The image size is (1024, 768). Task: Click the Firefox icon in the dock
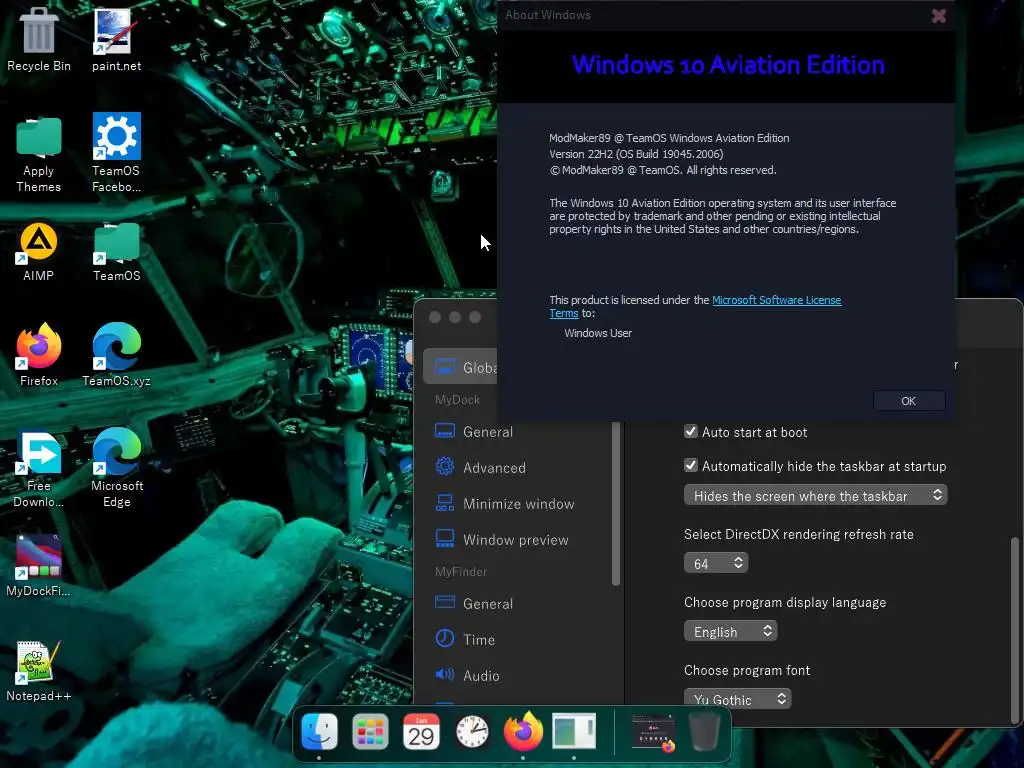[x=523, y=731]
